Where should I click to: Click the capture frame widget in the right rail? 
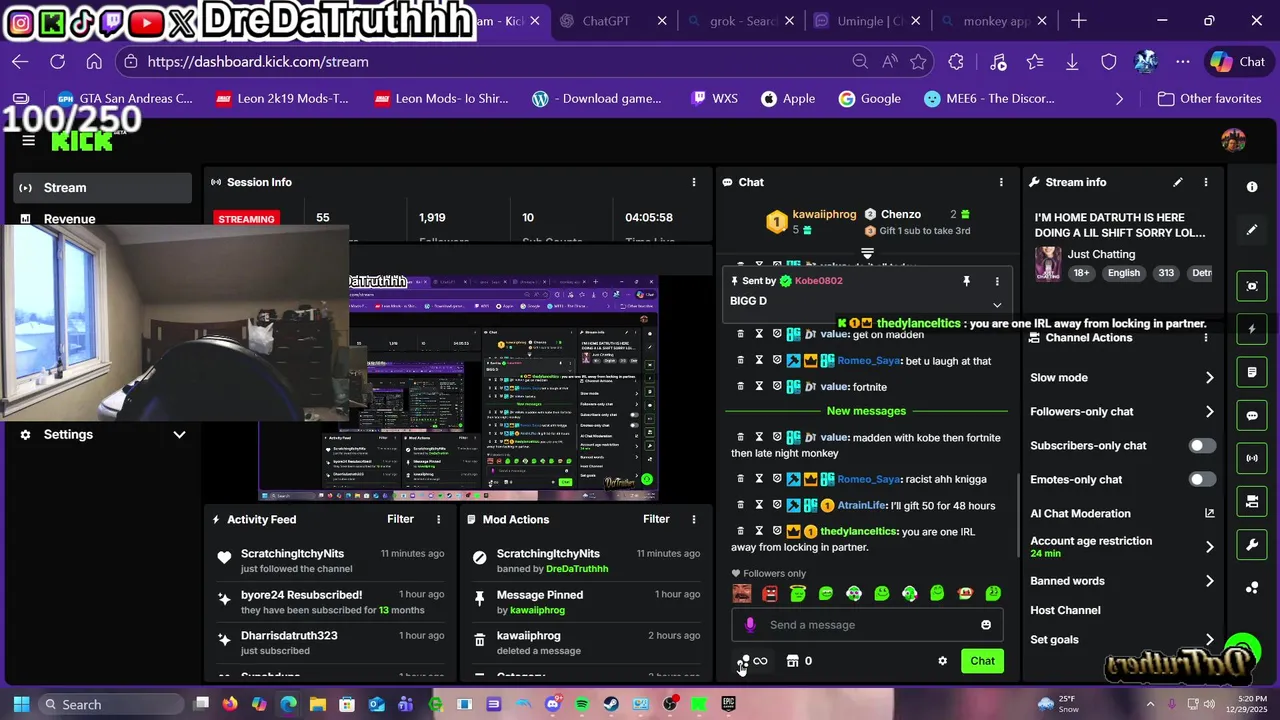(x=1252, y=286)
